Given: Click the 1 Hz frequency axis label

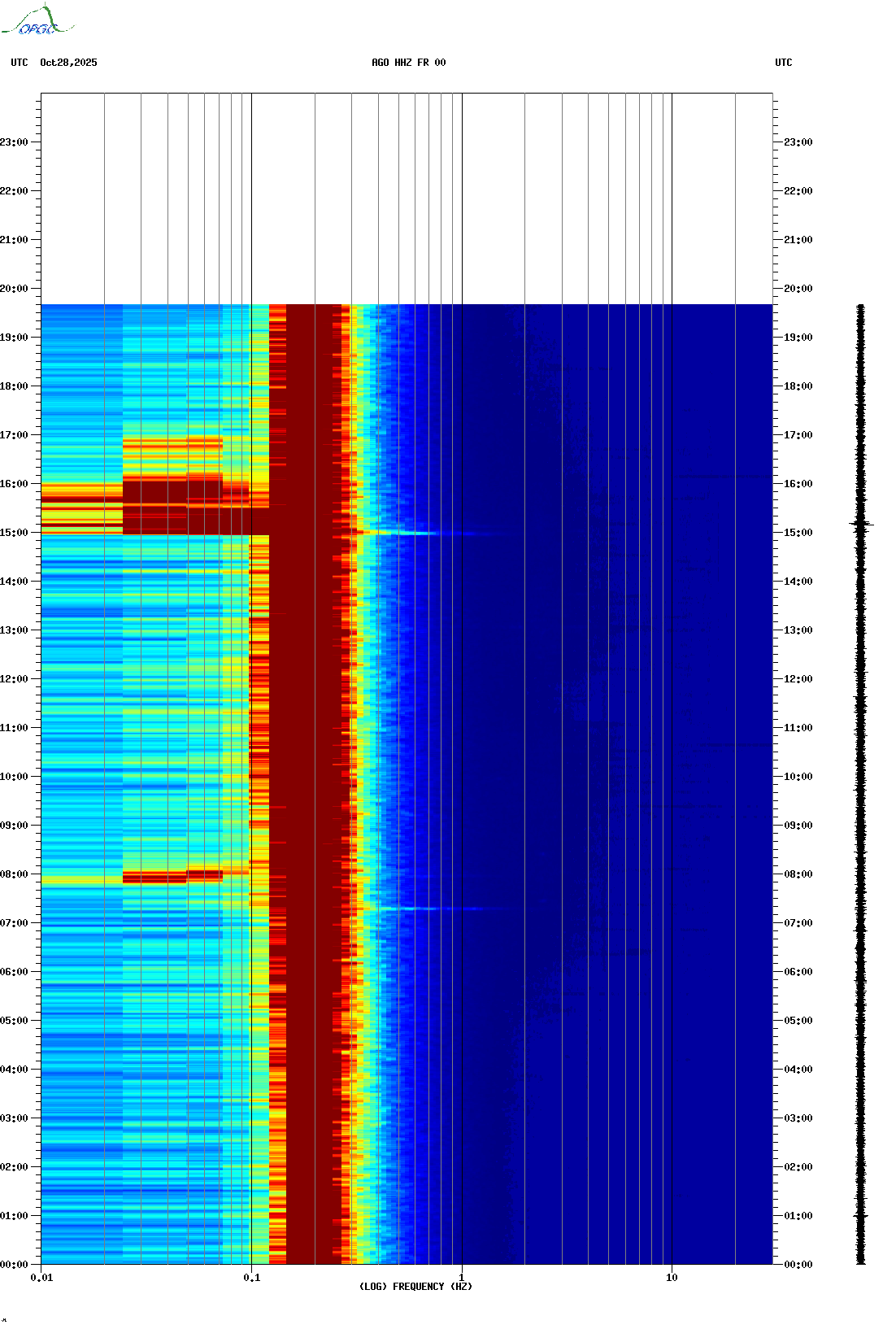Looking at the screenshot, I should (x=462, y=1278).
